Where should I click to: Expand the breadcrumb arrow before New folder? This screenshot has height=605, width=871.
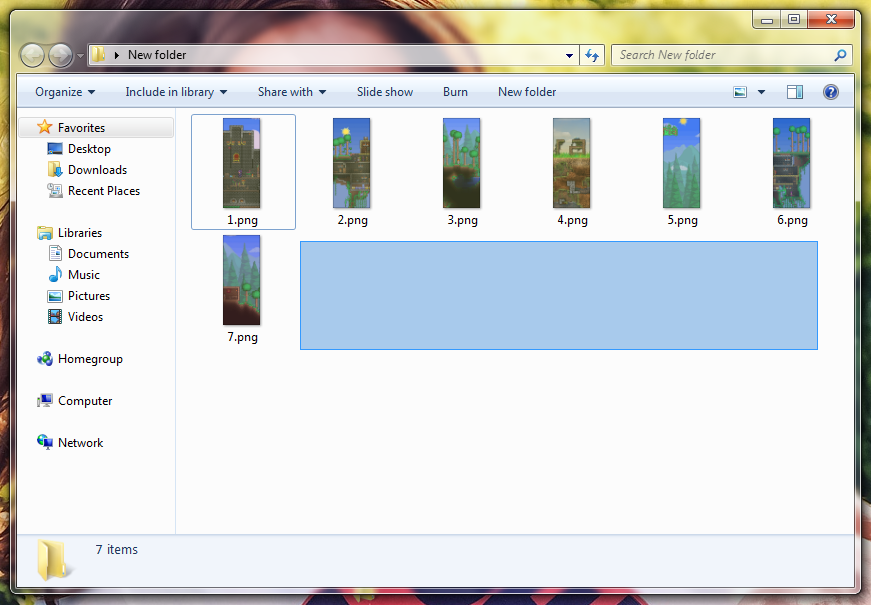[x=117, y=55]
